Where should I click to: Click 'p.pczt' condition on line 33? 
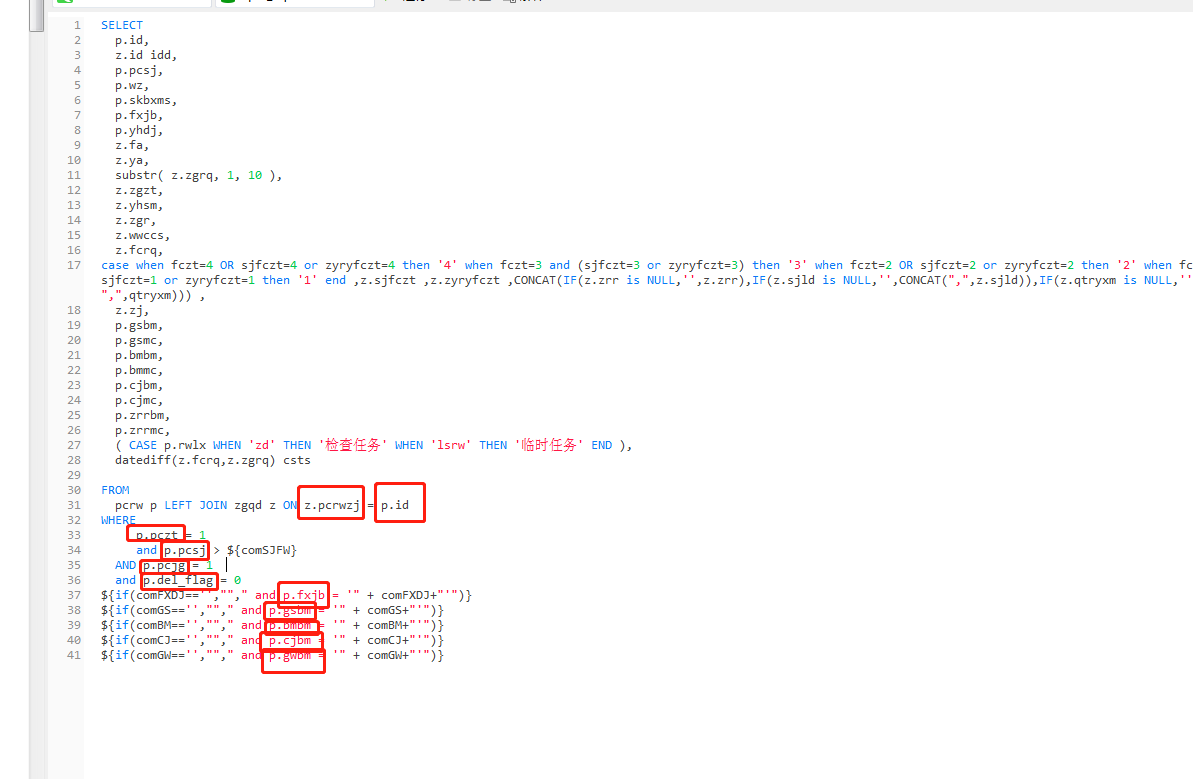[x=157, y=536]
